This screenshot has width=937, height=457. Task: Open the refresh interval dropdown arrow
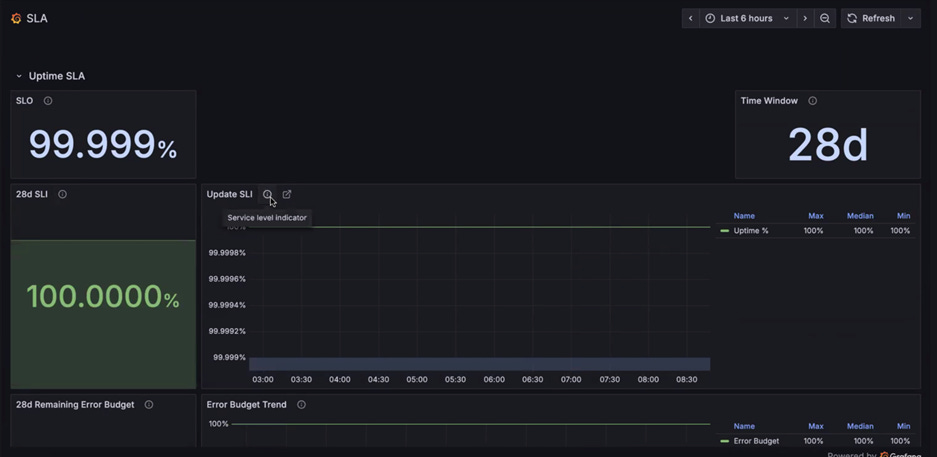[911, 19]
